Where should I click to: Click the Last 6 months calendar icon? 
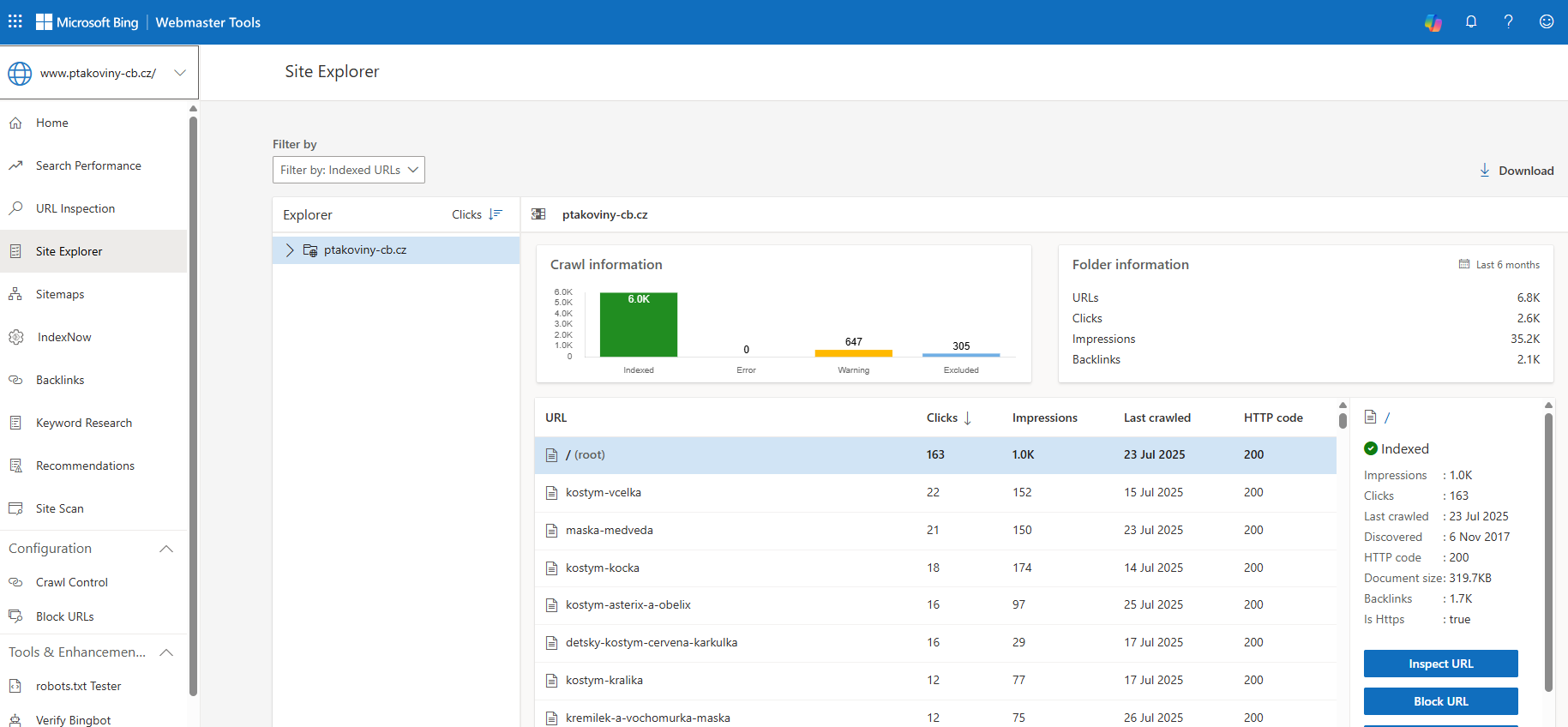pyautogui.click(x=1464, y=265)
